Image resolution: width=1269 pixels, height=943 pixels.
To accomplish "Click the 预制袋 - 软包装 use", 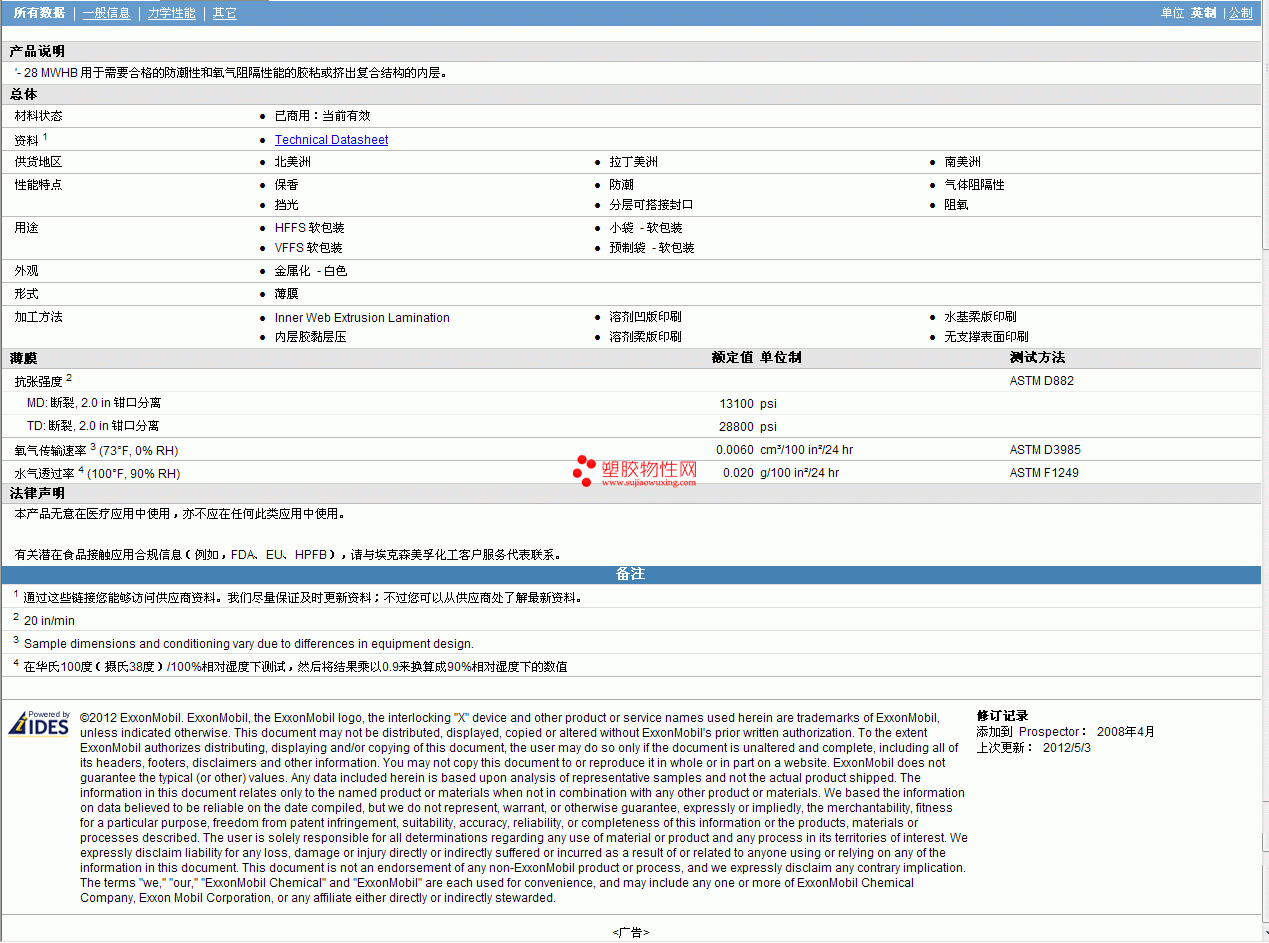I will pos(652,248).
